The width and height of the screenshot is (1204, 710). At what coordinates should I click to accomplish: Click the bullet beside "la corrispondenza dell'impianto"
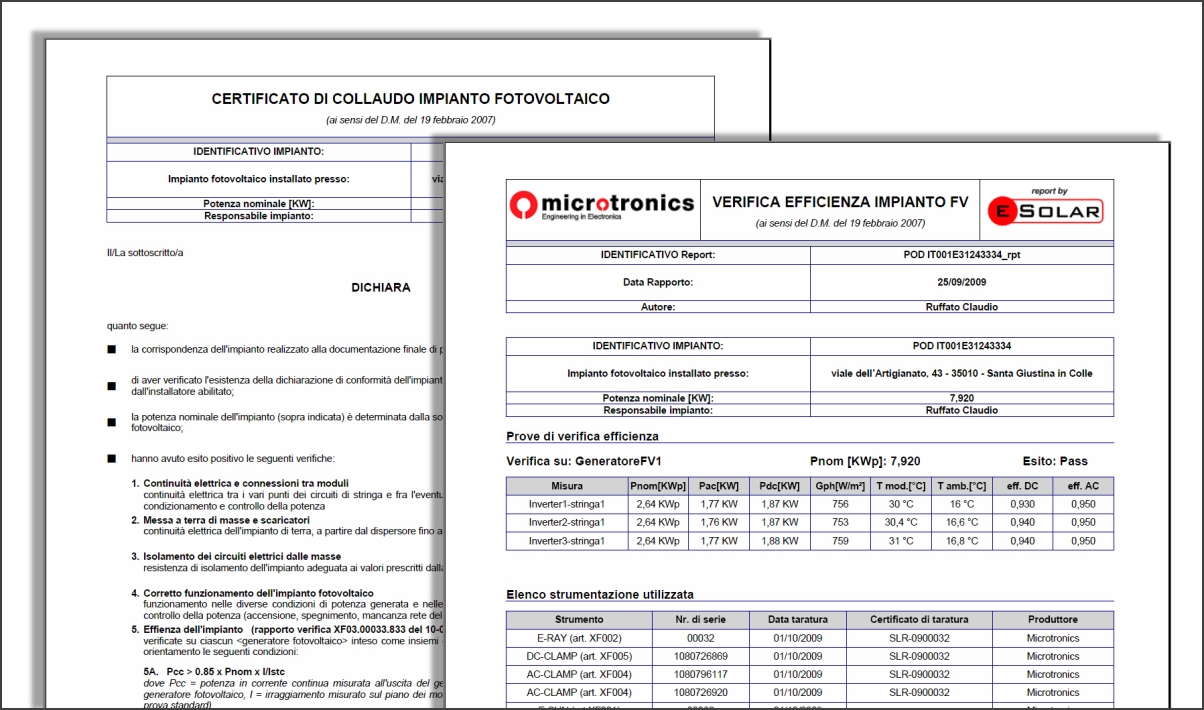coord(112,350)
